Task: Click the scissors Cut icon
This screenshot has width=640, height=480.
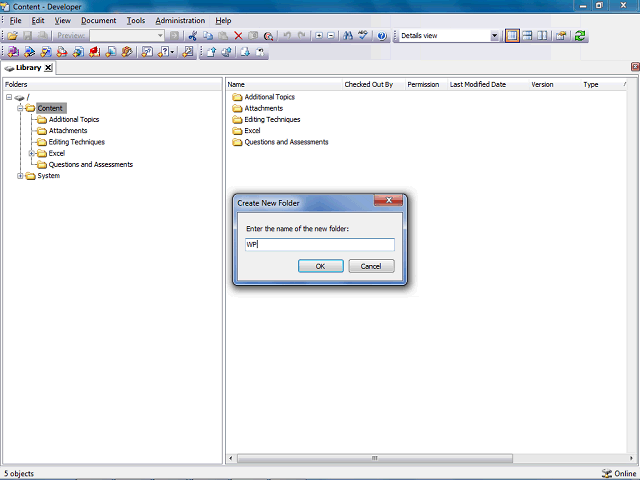Action: point(192,36)
